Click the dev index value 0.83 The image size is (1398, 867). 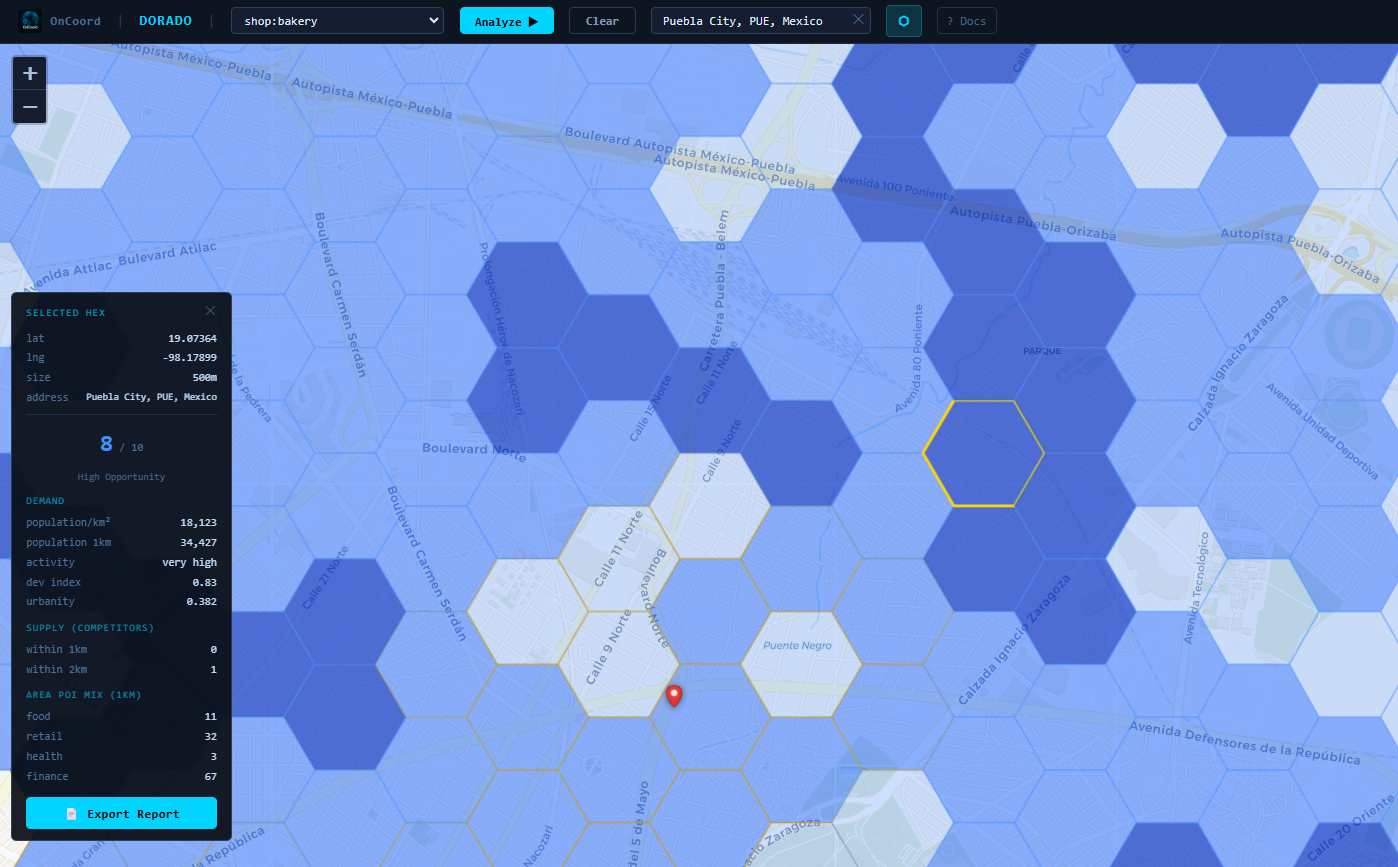point(205,582)
